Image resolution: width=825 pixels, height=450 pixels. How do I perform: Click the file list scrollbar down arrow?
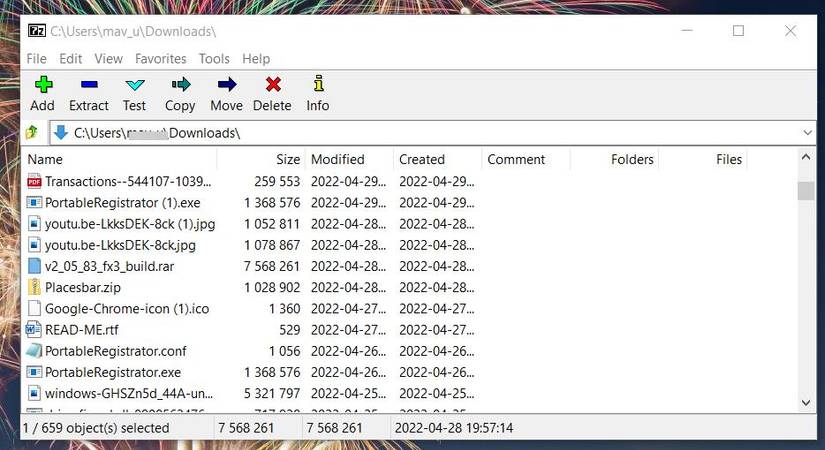[806, 403]
